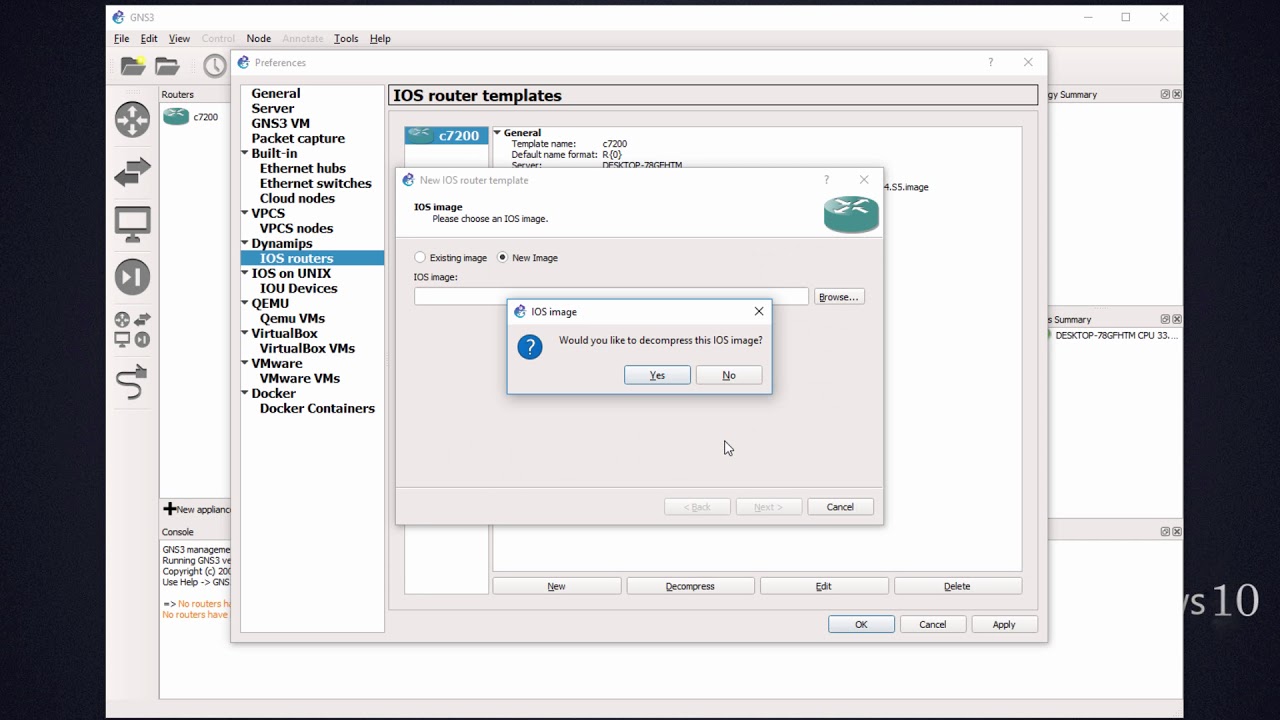This screenshot has width=1280, height=720.
Task: Open the Help menu in GNS3
Action: pyautogui.click(x=380, y=38)
